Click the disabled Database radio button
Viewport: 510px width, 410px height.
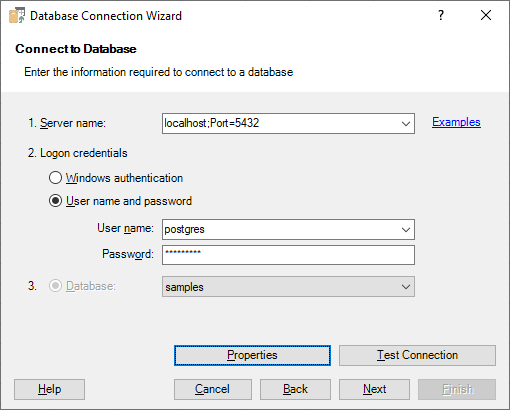(55, 286)
